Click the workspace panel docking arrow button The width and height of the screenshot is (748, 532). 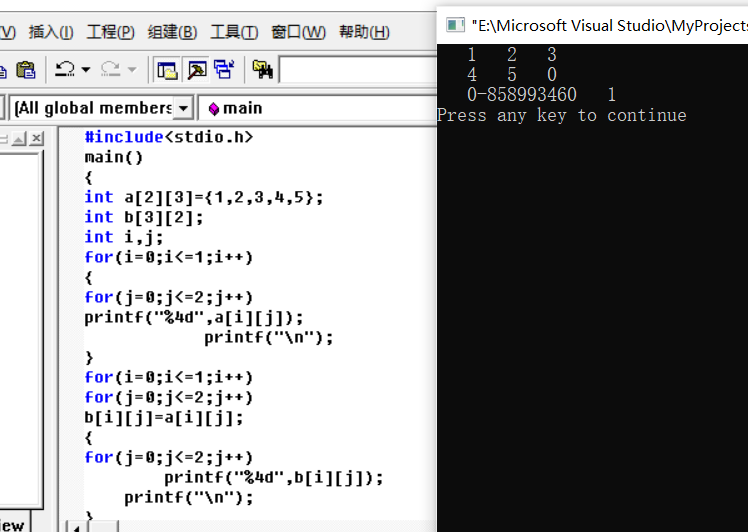(x=19, y=139)
